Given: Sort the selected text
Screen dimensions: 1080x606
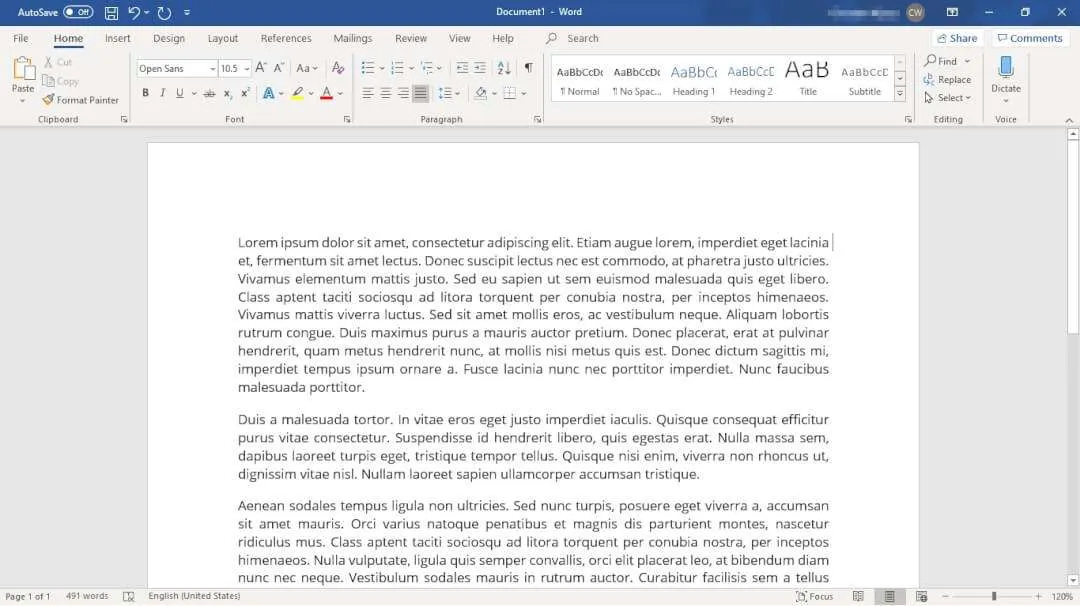Looking at the screenshot, I should coord(503,67).
